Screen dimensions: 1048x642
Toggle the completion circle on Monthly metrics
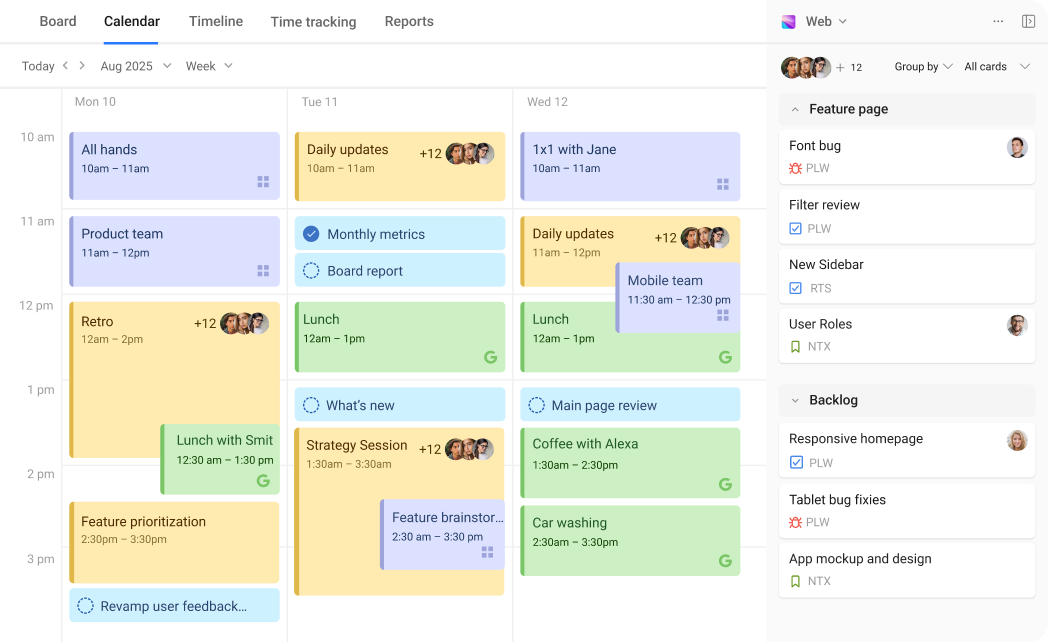(x=311, y=233)
